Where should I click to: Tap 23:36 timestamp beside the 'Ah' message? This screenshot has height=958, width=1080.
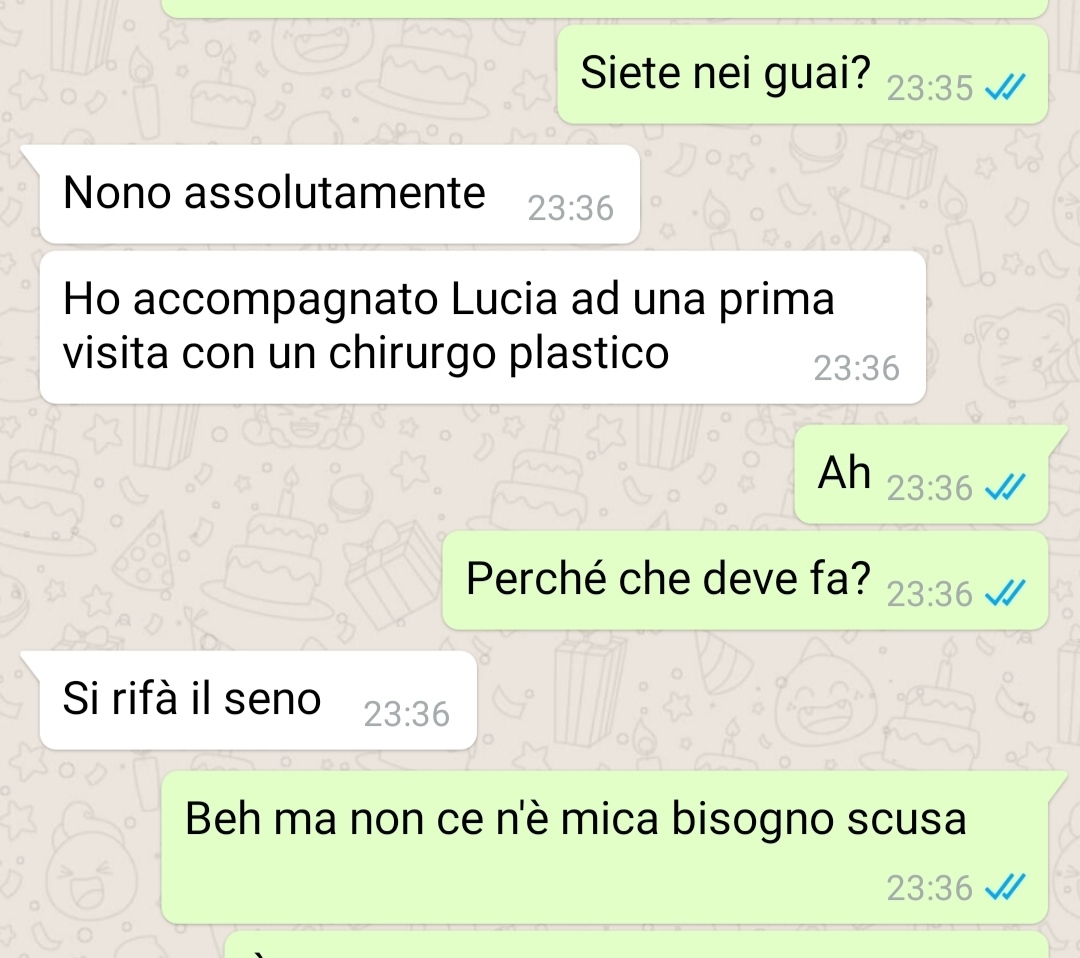(930, 488)
